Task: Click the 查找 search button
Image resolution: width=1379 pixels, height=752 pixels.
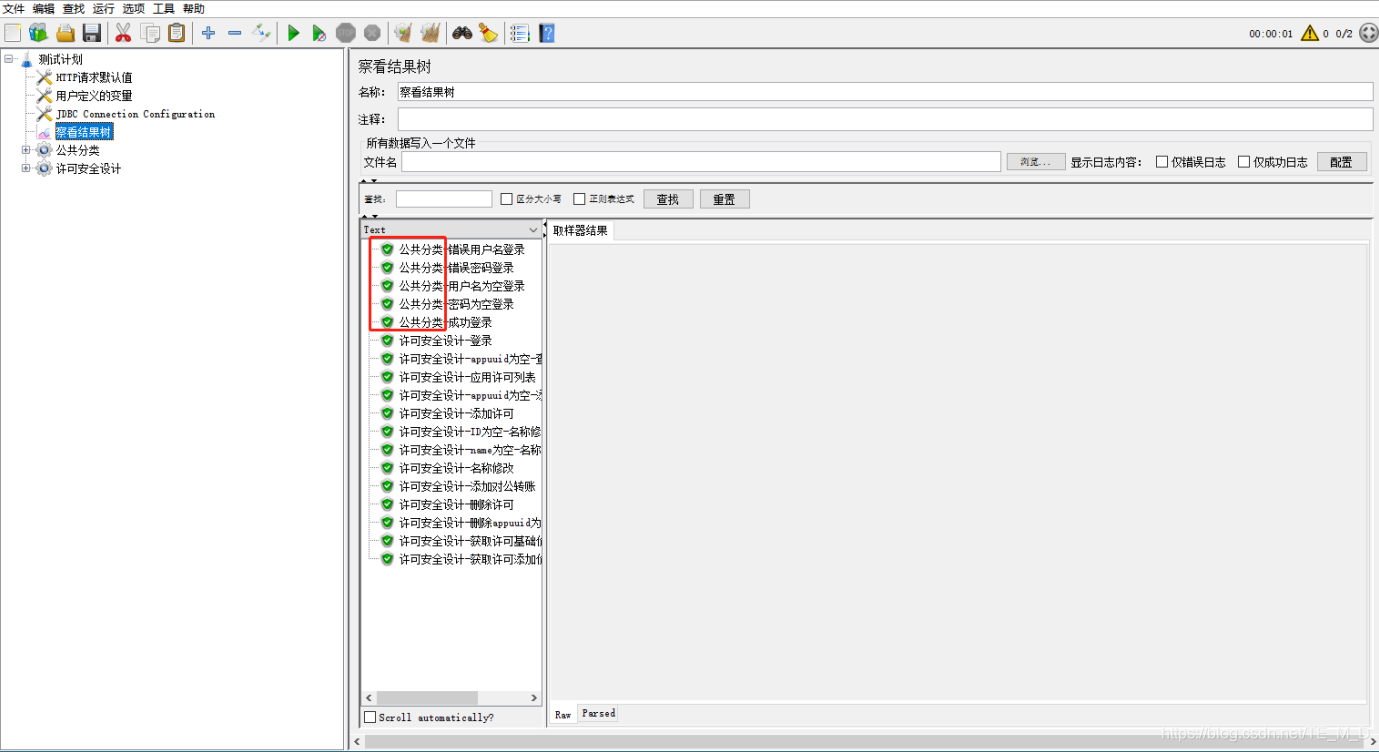Action: 668,199
